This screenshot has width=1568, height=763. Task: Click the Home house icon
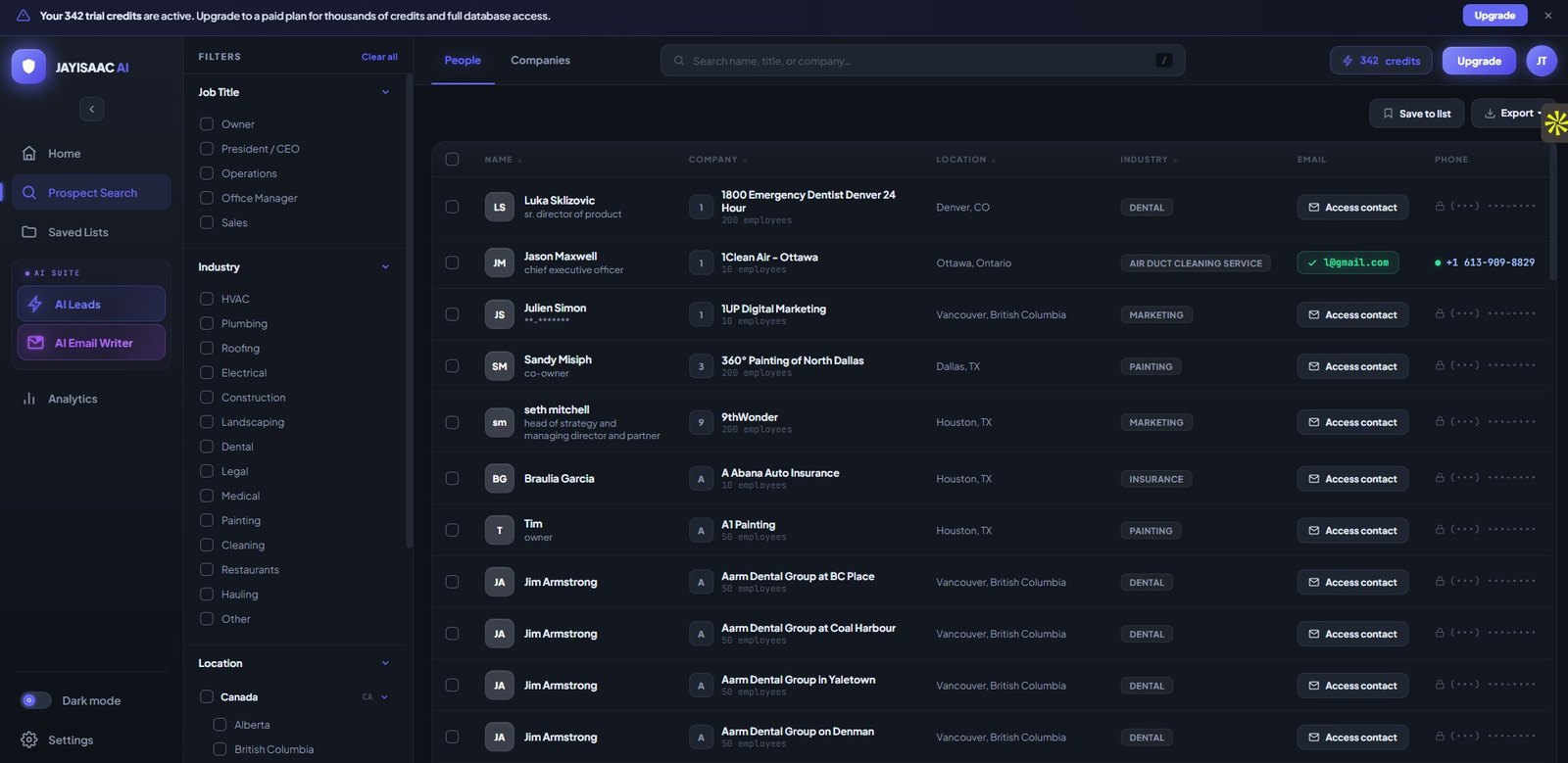coord(29,154)
